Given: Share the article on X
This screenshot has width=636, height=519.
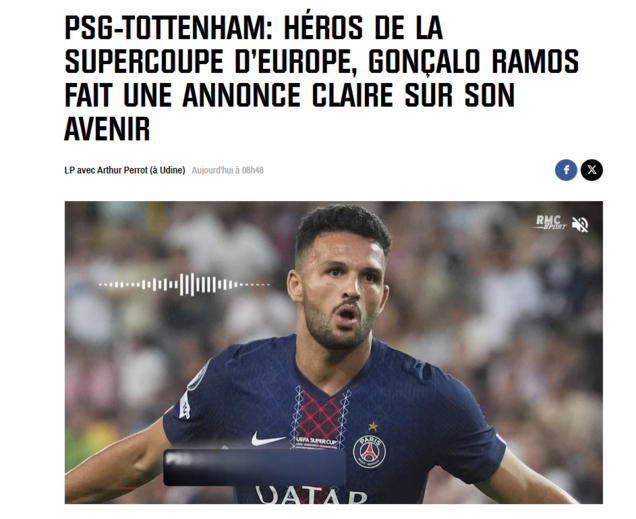Looking at the screenshot, I should click(591, 170).
